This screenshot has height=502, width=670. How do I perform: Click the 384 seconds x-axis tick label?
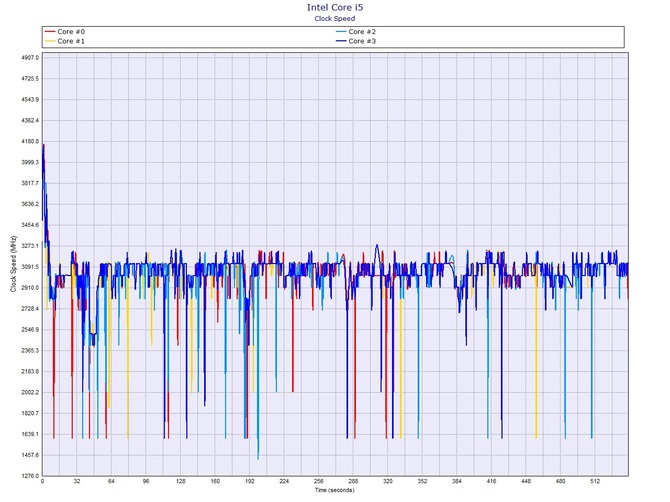tap(457, 481)
